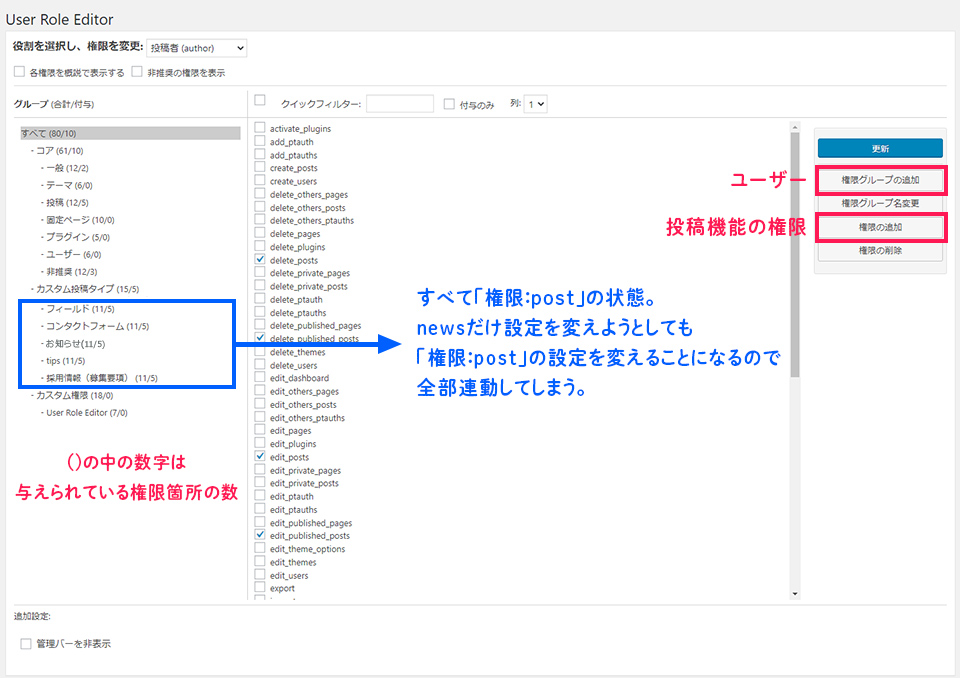
Task: Open the 列 column count dropdown
Action: [536, 103]
